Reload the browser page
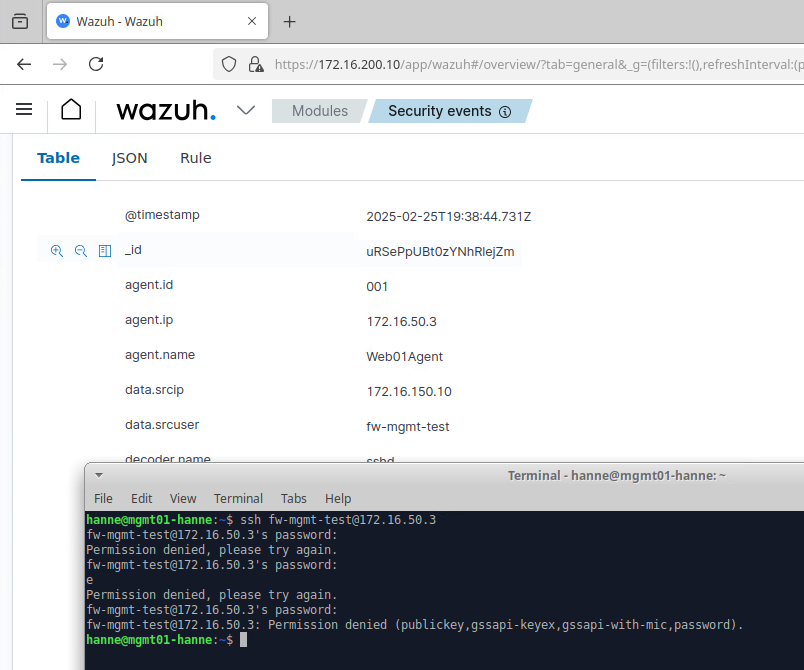Image resolution: width=804 pixels, height=670 pixels. [96, 64]
